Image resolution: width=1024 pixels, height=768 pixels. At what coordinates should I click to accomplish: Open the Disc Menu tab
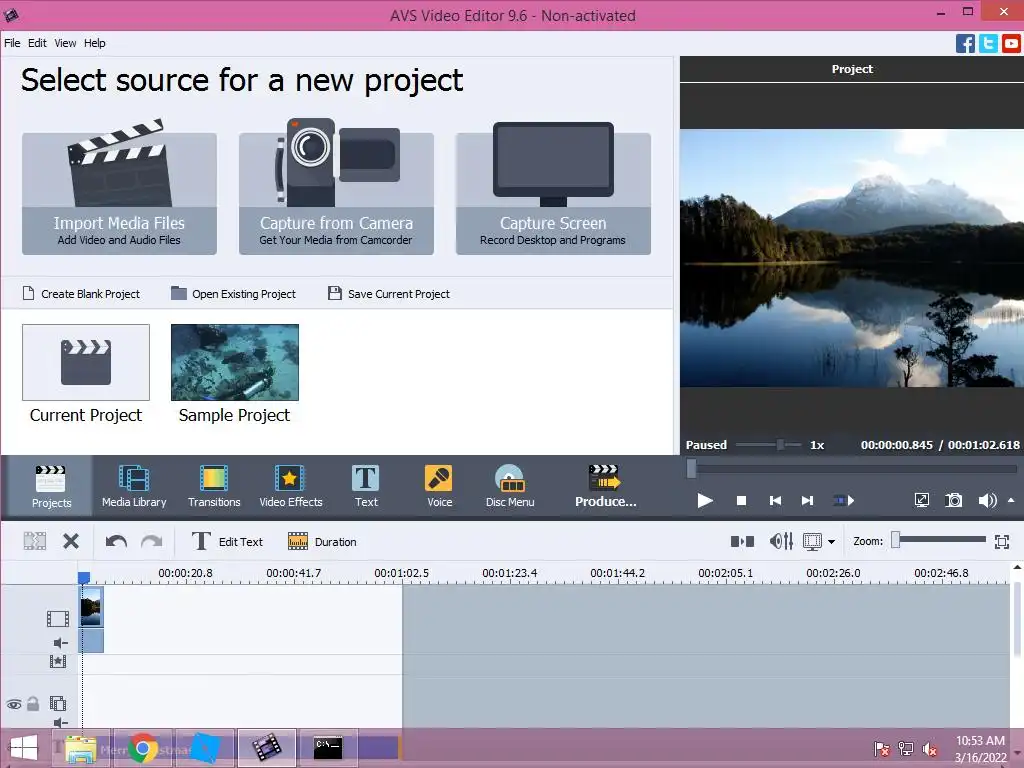click(x=509, y=487)
